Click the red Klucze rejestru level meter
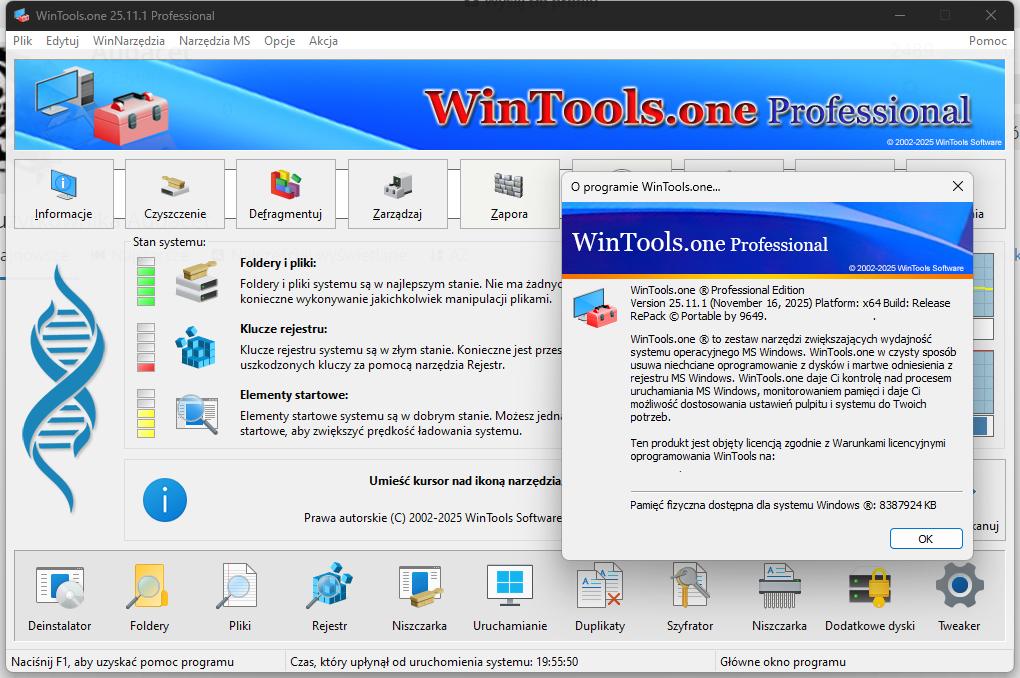Screen dimensions: 1020x678 pos(146,347)
